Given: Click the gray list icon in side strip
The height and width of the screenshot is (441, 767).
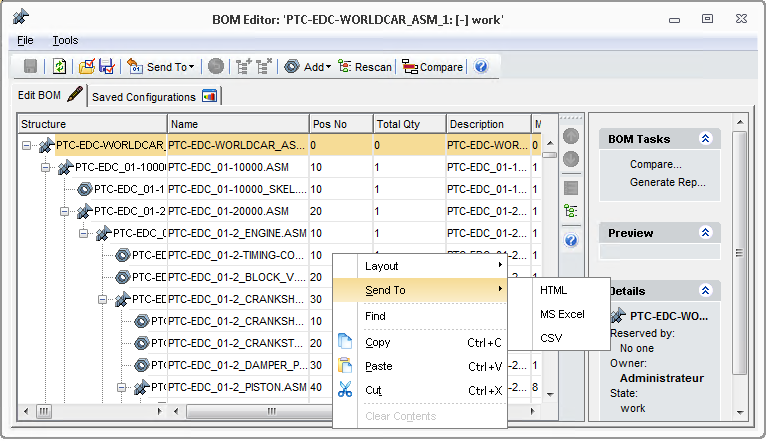Looking at the screenshot, I should 571,188.
